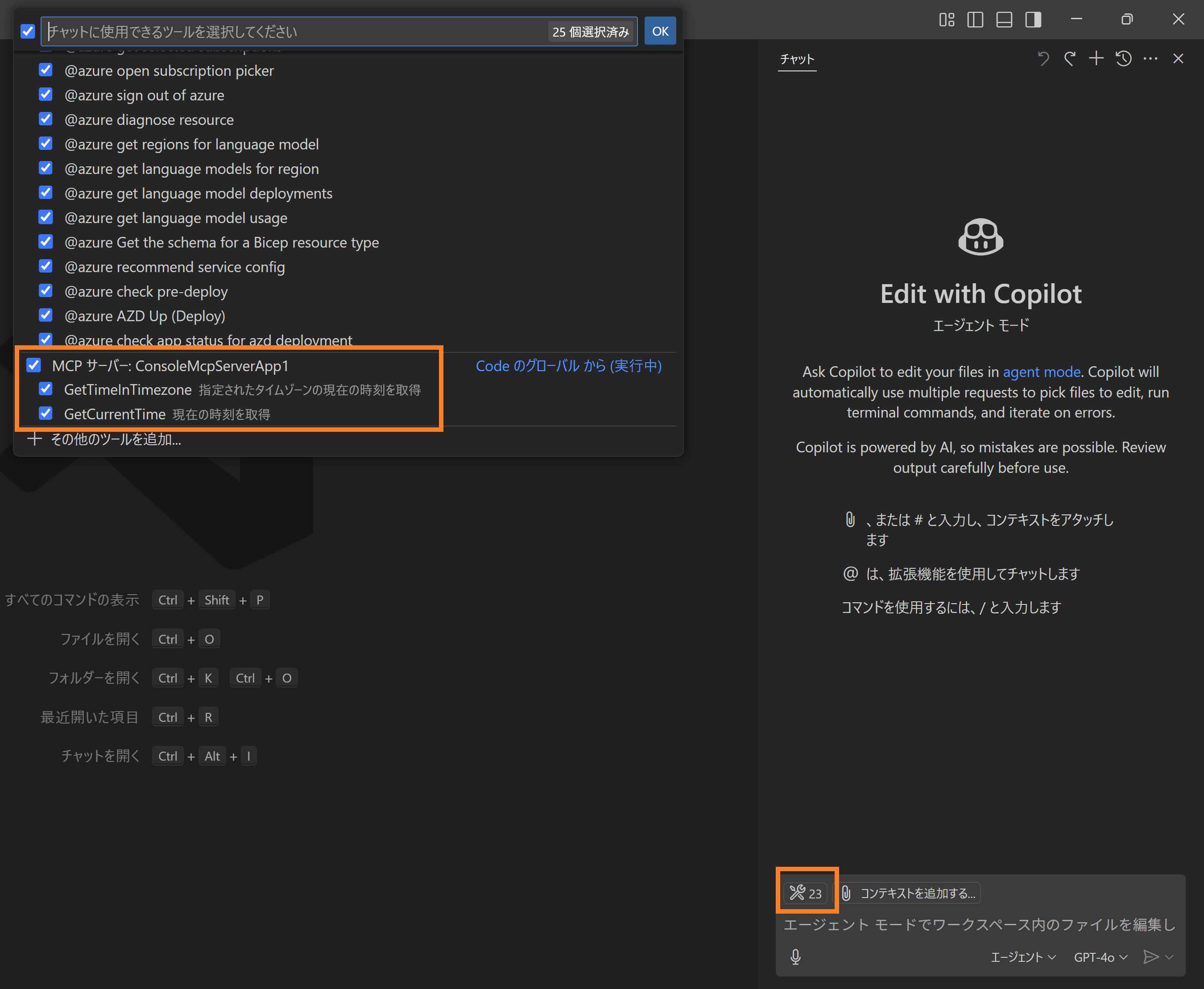1204x989 pixels.
Task: Click the paperclip attach icon in chat input
Action: point(846,893)
